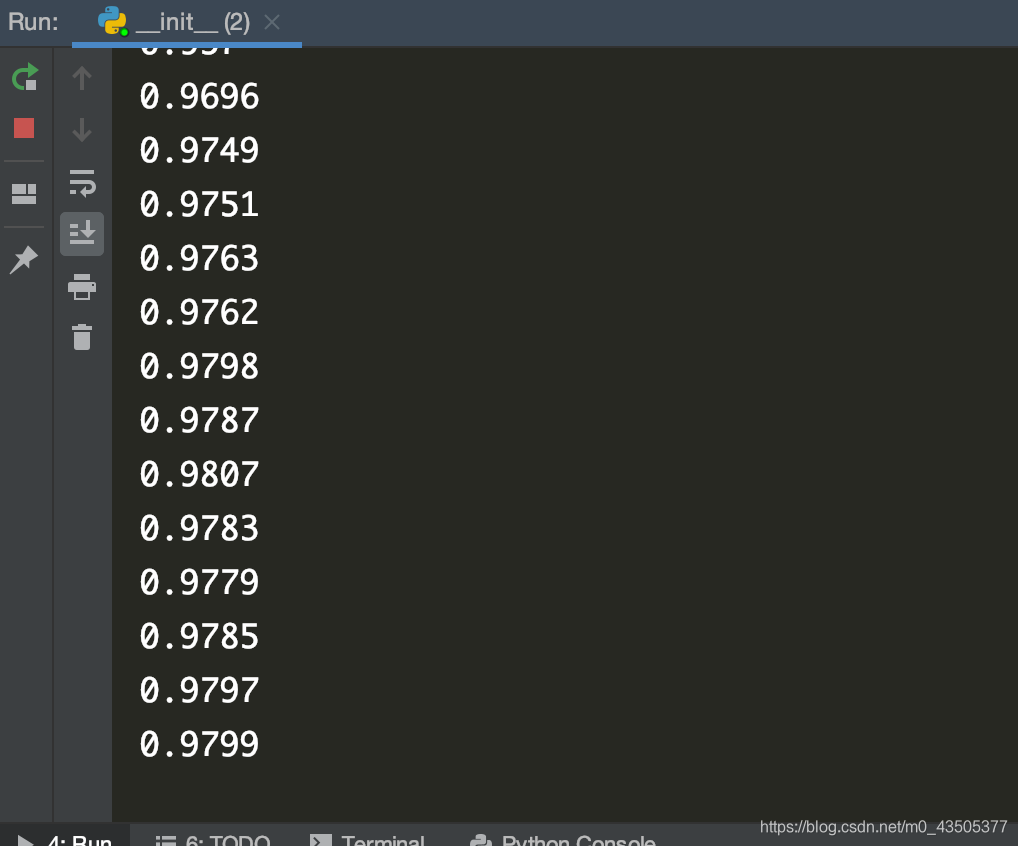This screenshot has width=1018, height=846.
Task: Click output value 0.9798
Action: pyautogui.click(x=199, y=366)
